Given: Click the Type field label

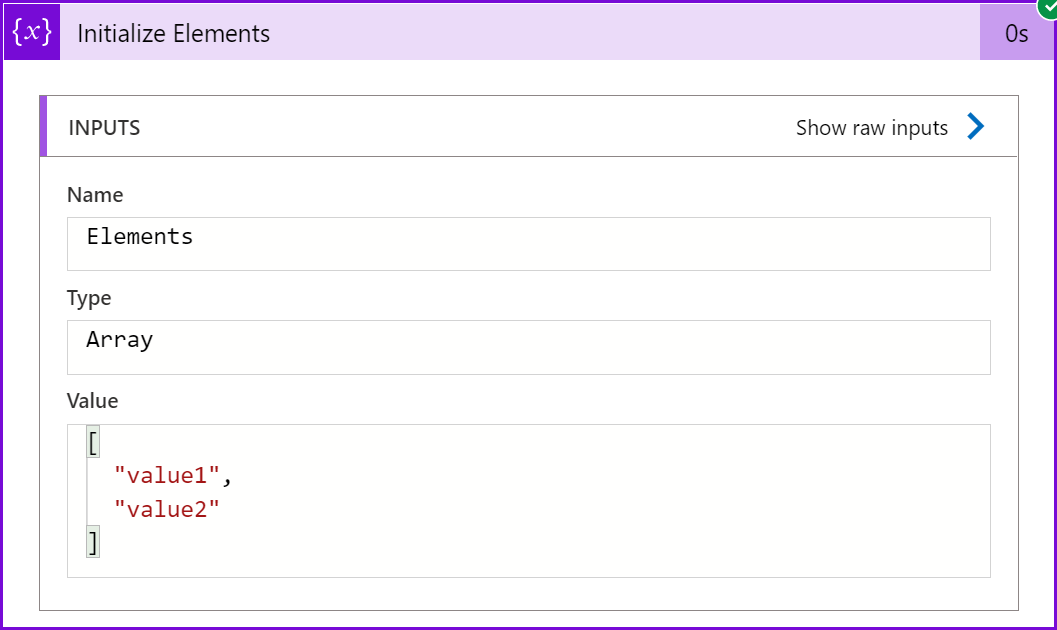Looking at the screenshot, I should [89, 298].
